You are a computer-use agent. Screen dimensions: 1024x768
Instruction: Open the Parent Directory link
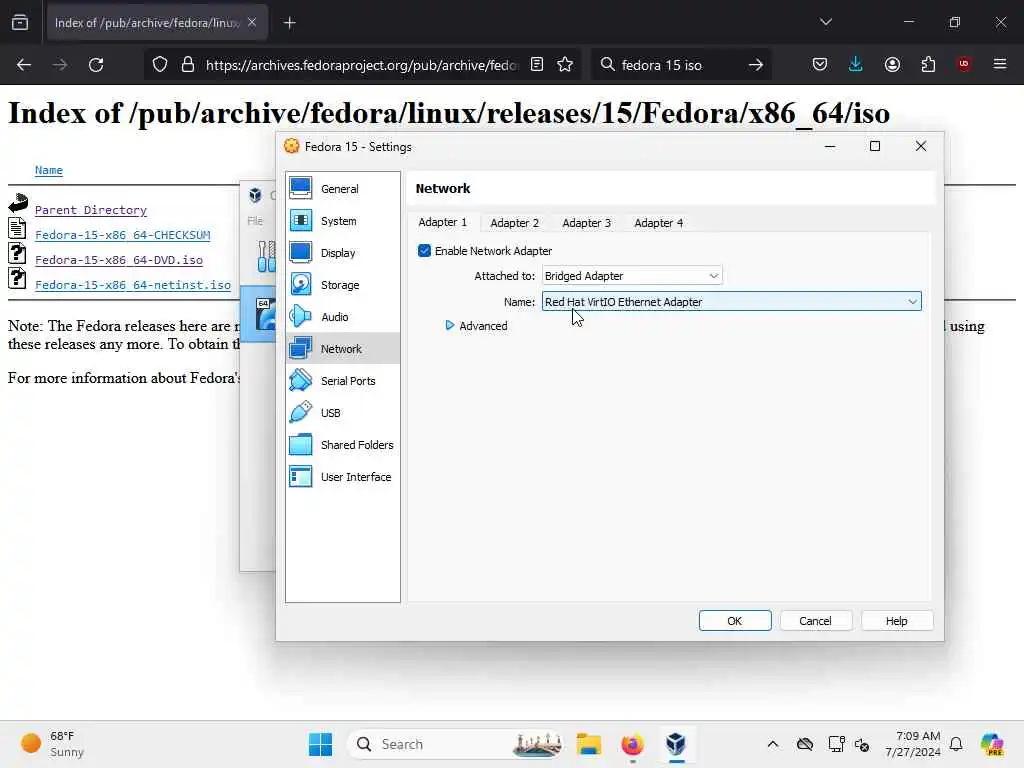[91, 210]
